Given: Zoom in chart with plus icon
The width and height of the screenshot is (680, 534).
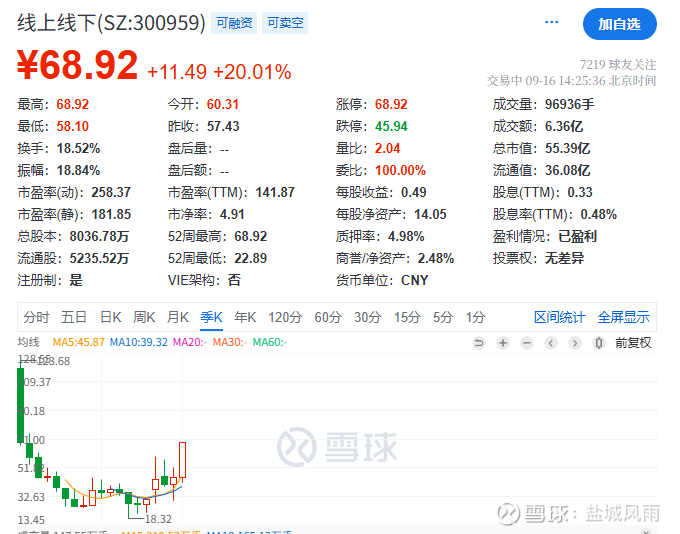Looking at the screenshot, I should click(x=503, y=343).
